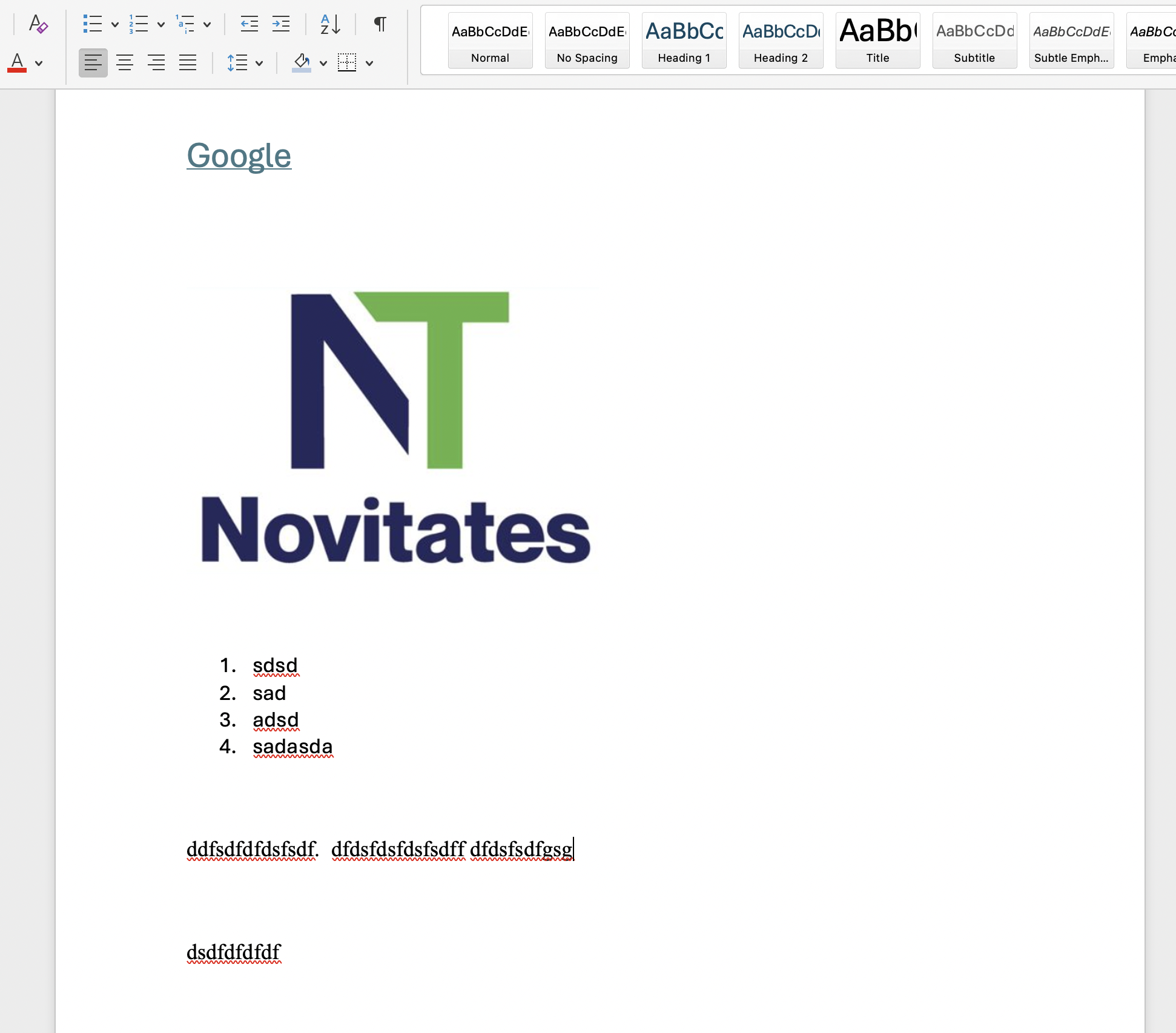This screenshot has width=1176, height=1033.
Task: Open the Google hyperlink
Action: tap(239, 156)
